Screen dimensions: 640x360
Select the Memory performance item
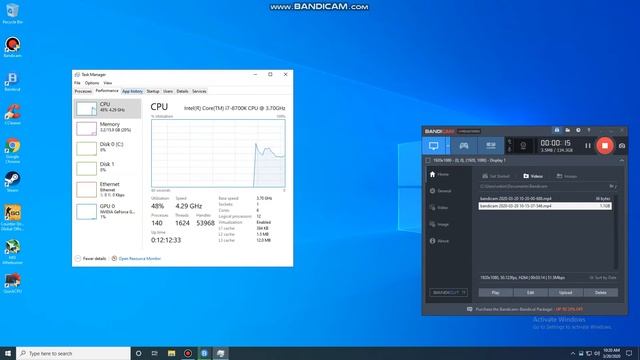[x=108, y=128]
